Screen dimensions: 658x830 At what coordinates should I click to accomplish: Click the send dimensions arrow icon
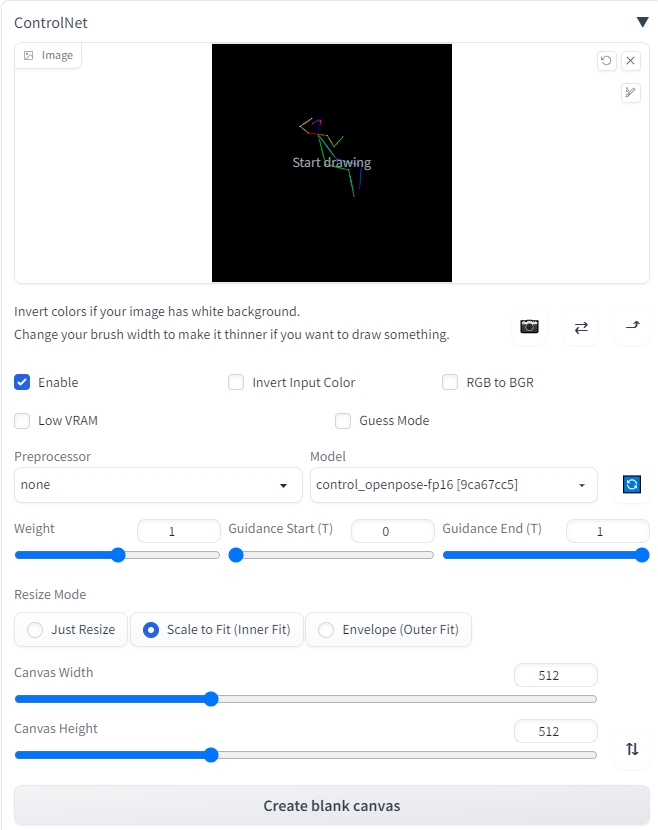[x=632, y=327]
